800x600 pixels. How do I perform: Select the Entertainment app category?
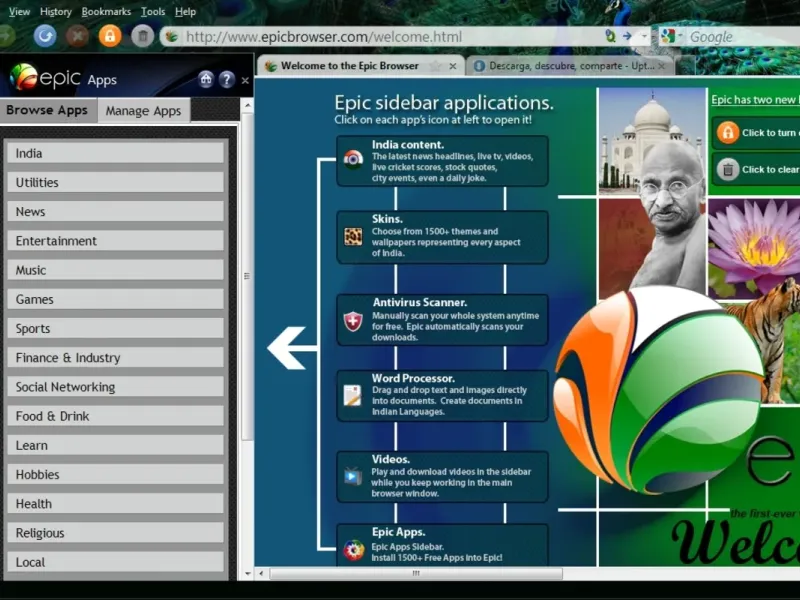tap(115, 241)
